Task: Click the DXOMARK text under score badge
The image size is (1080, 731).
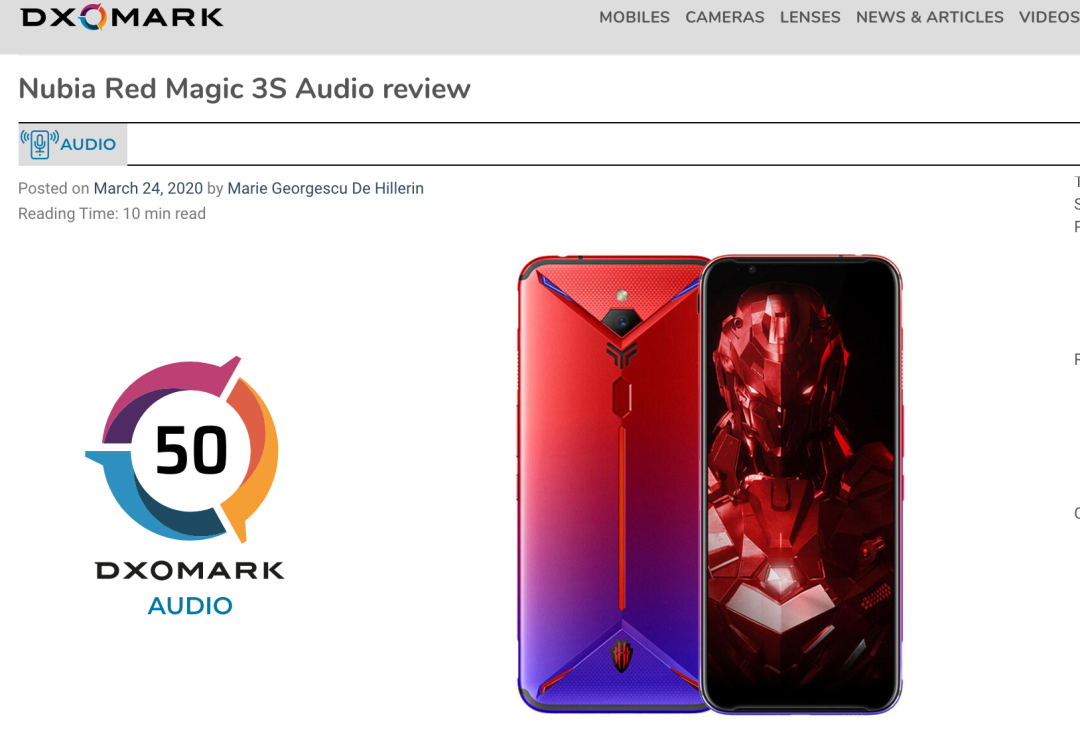Action: tap(189, 570)
